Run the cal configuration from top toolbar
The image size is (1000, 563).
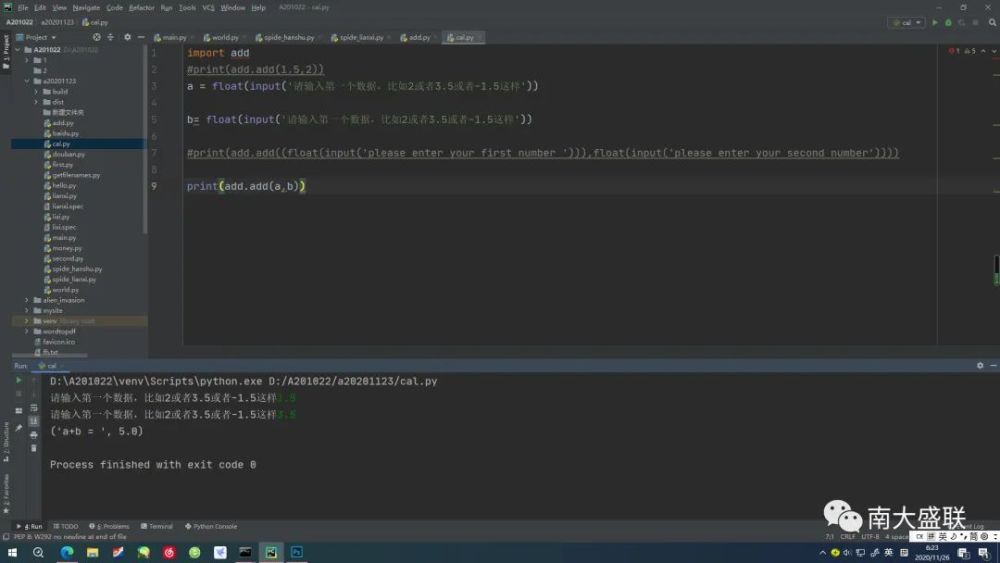[x=935, y=22]
